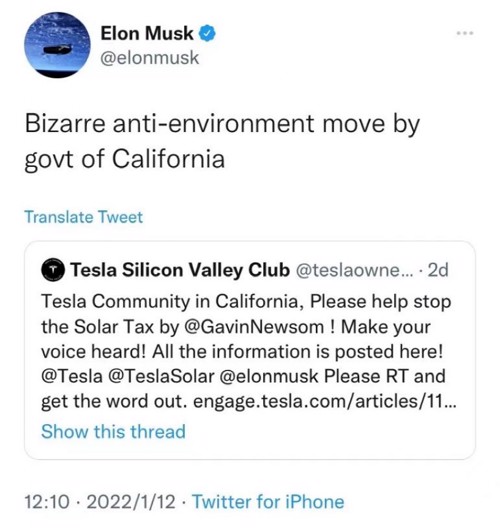
Task: Open Tesla Silicon Valley Club account name
Action: click(180, 270)
